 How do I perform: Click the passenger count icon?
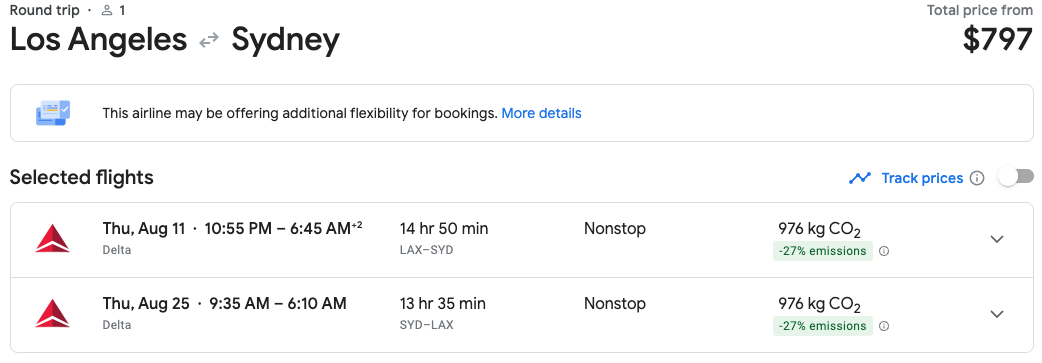108,10
